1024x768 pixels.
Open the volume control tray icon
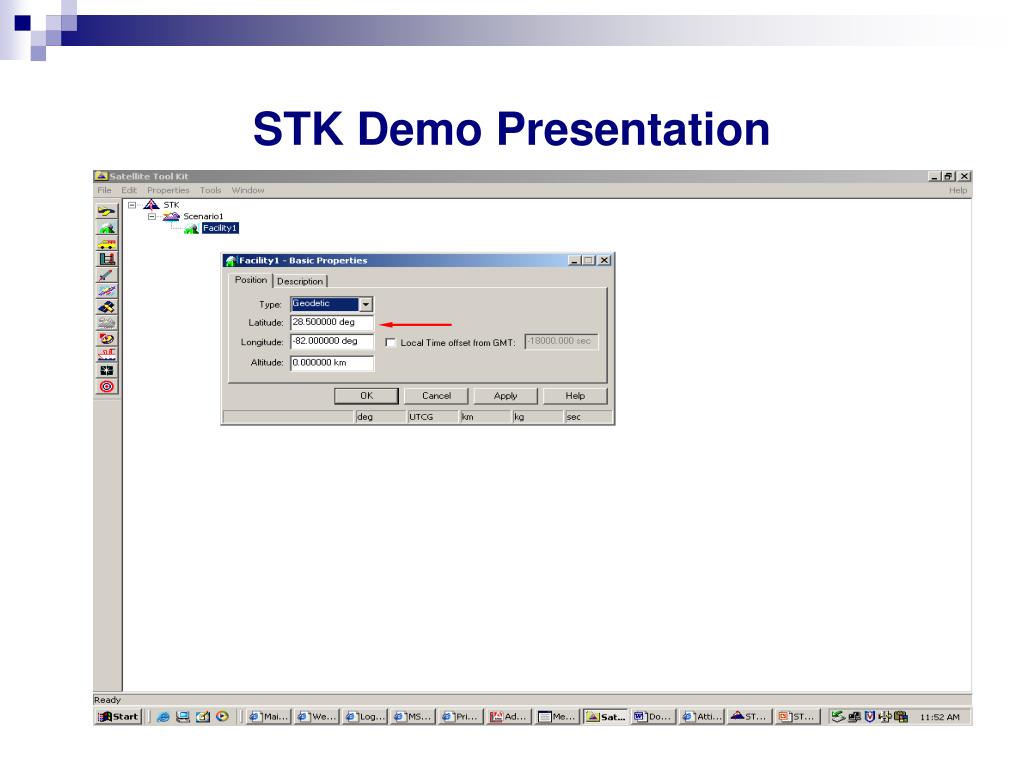pos(886,717)
